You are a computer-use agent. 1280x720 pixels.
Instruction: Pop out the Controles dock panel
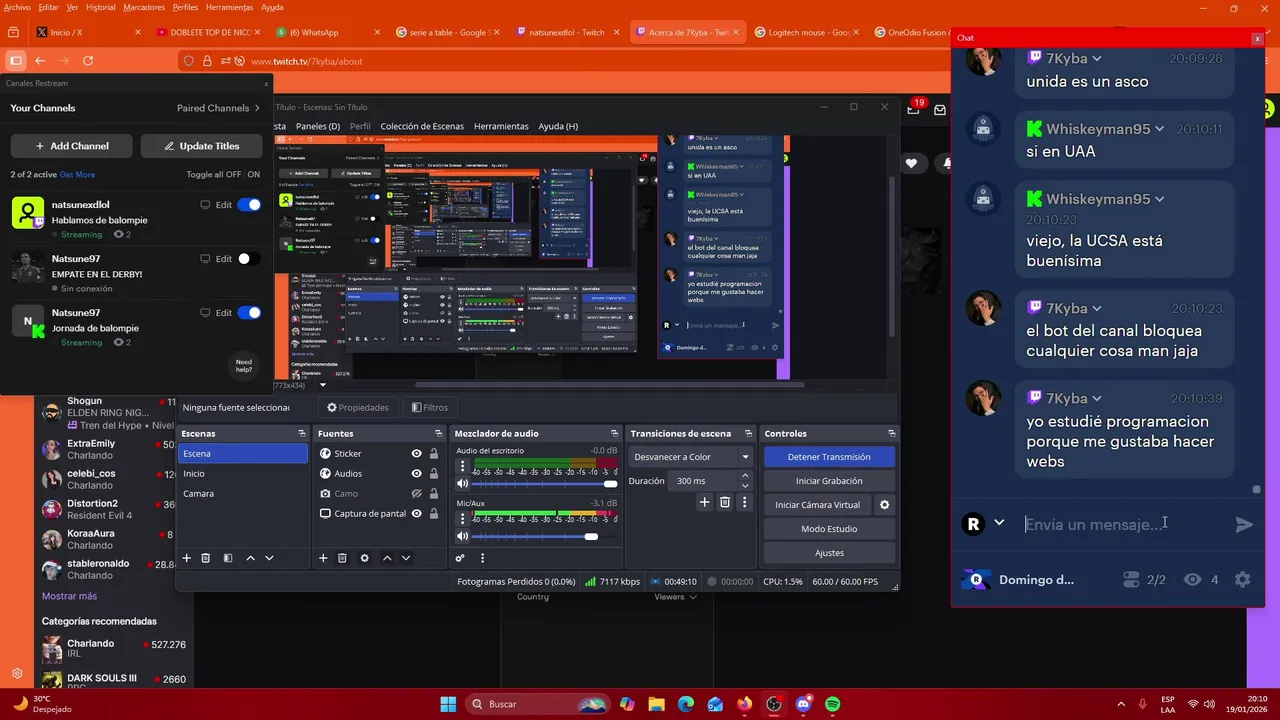pos(891,434)
